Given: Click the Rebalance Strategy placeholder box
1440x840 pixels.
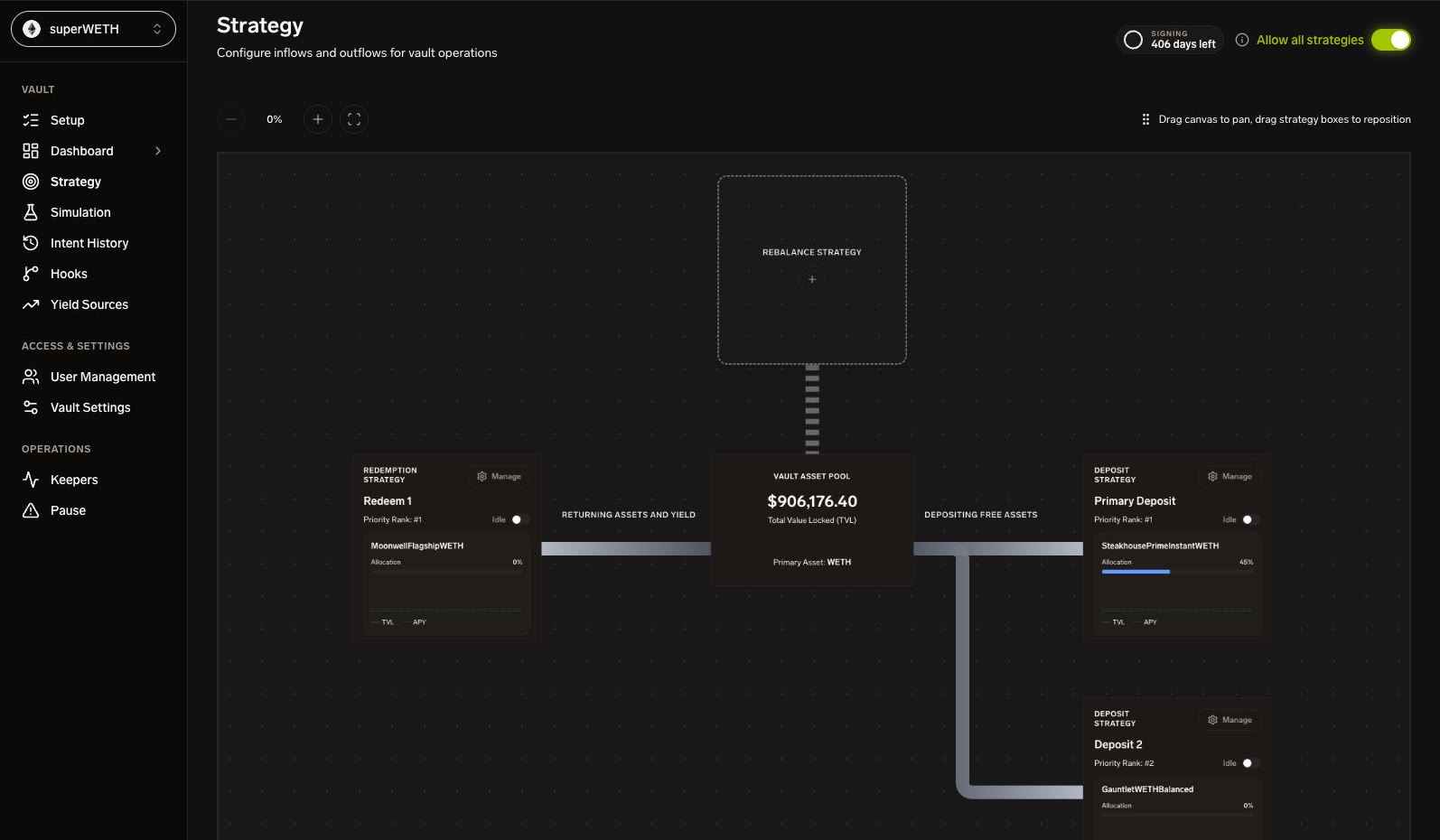Looking at the screenshot, I should point(812,270).
